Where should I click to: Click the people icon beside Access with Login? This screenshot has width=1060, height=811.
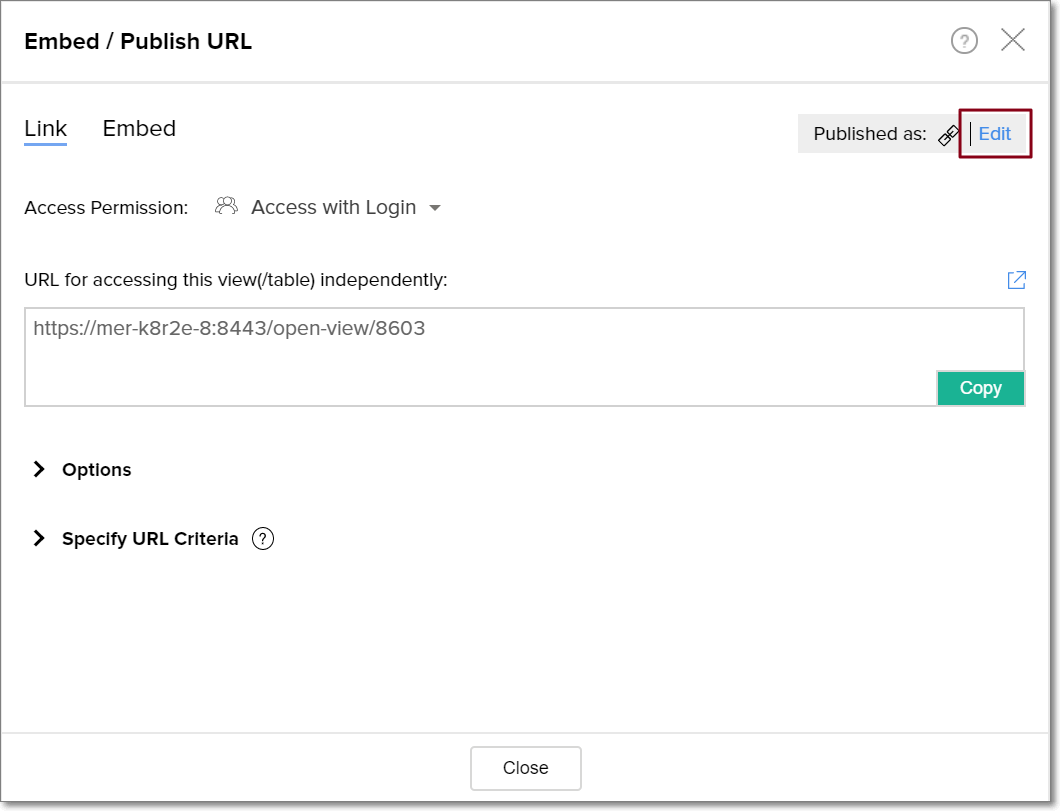point(227,206)
